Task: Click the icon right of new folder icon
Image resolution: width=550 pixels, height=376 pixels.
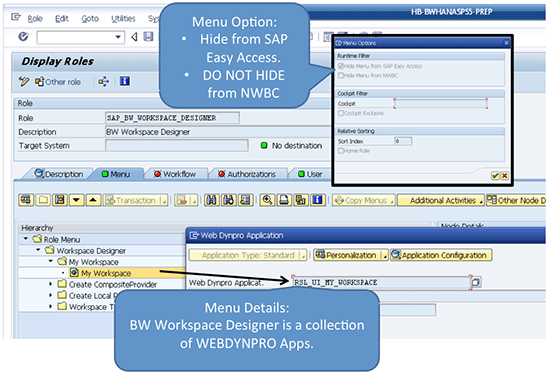Action: point(60,200)
